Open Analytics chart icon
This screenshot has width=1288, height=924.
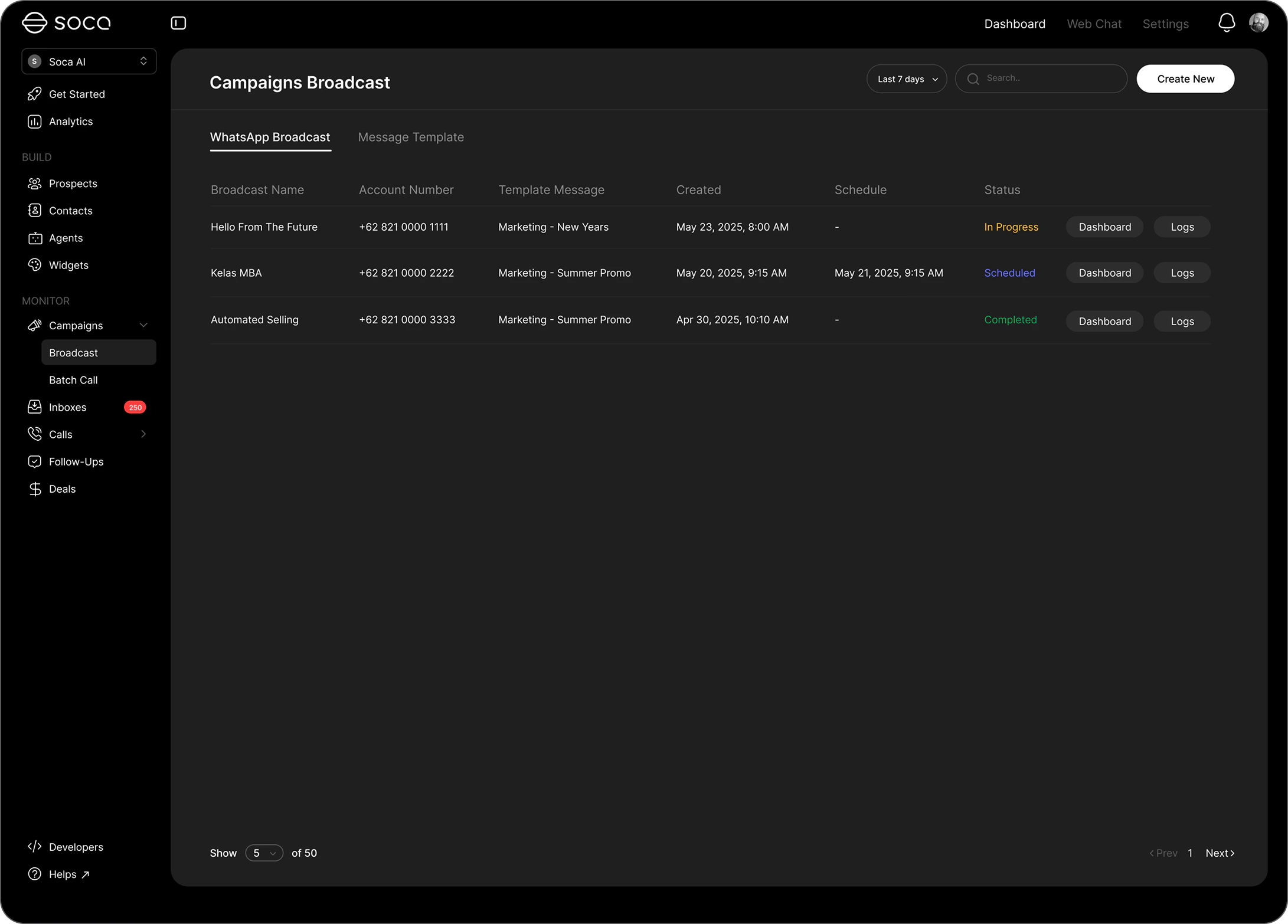pyautogui.click(x=35, y=122)
